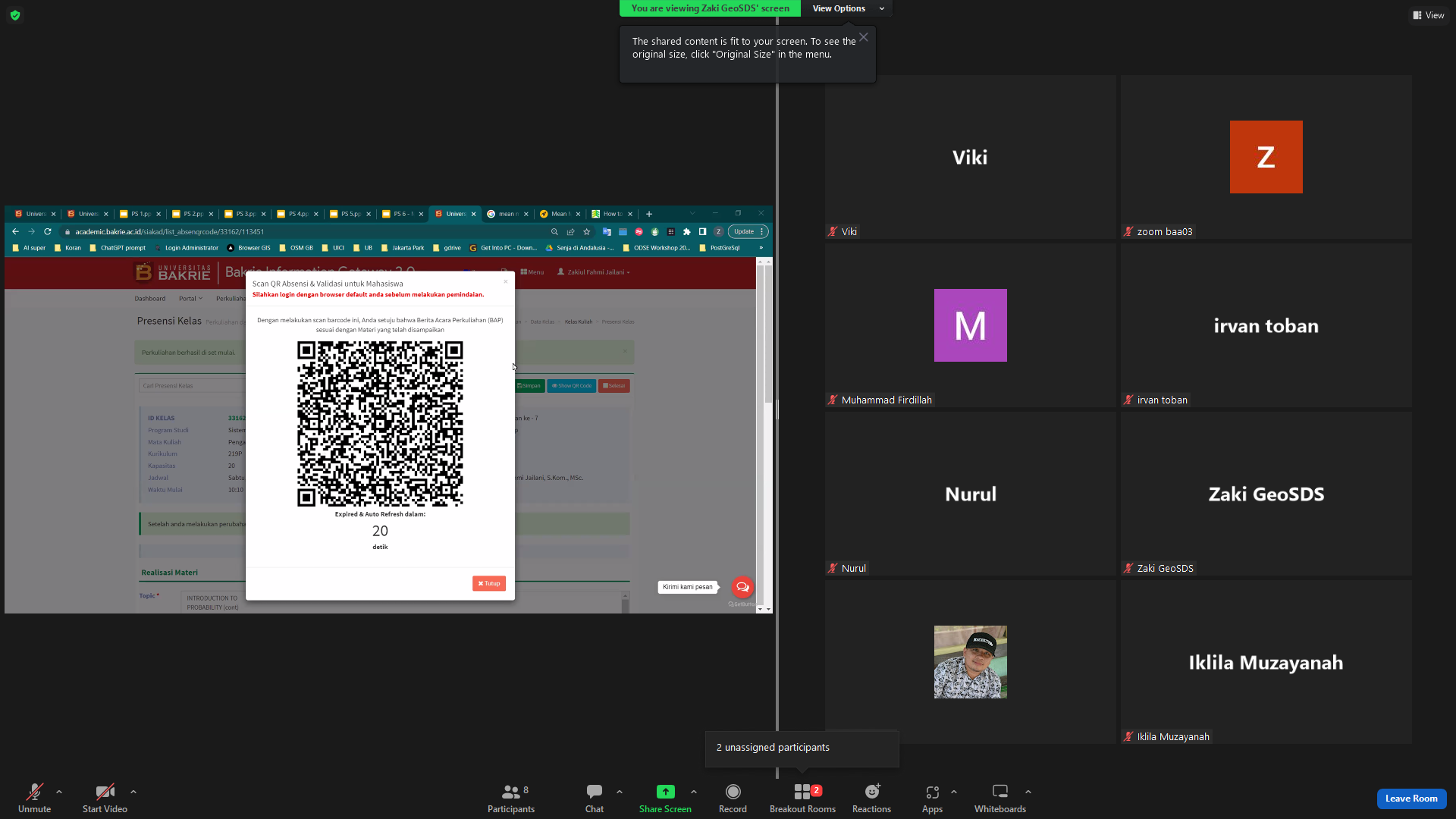Select the participant photo with black cap
This screenshot has width=1456, height=819.
970,662
